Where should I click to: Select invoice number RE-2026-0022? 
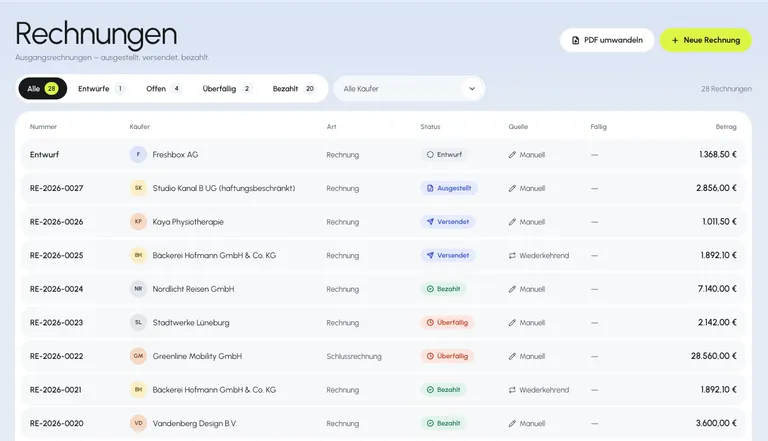pos(56,356)
